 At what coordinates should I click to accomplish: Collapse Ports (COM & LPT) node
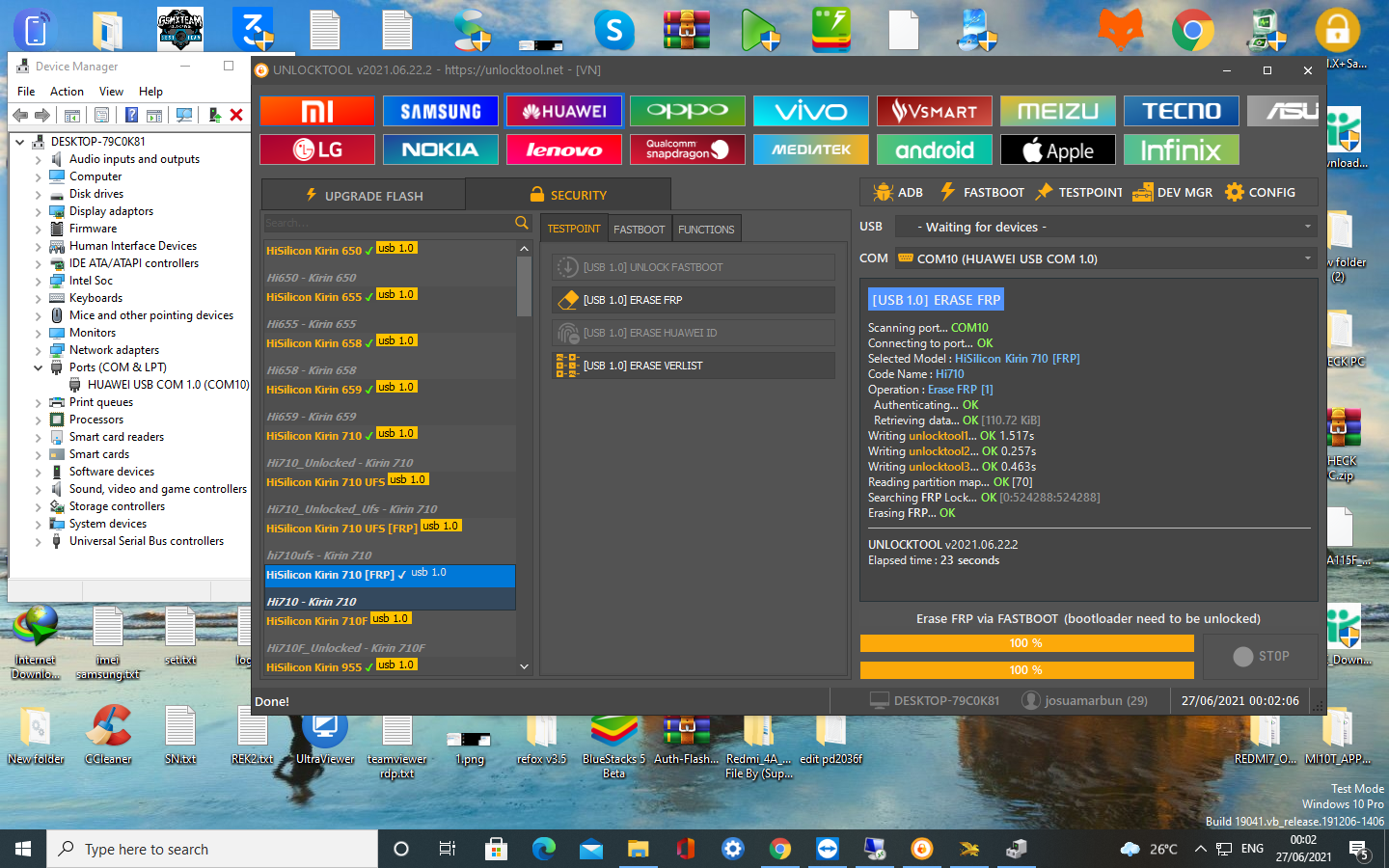pyautogui.click(x=39, y=367)
